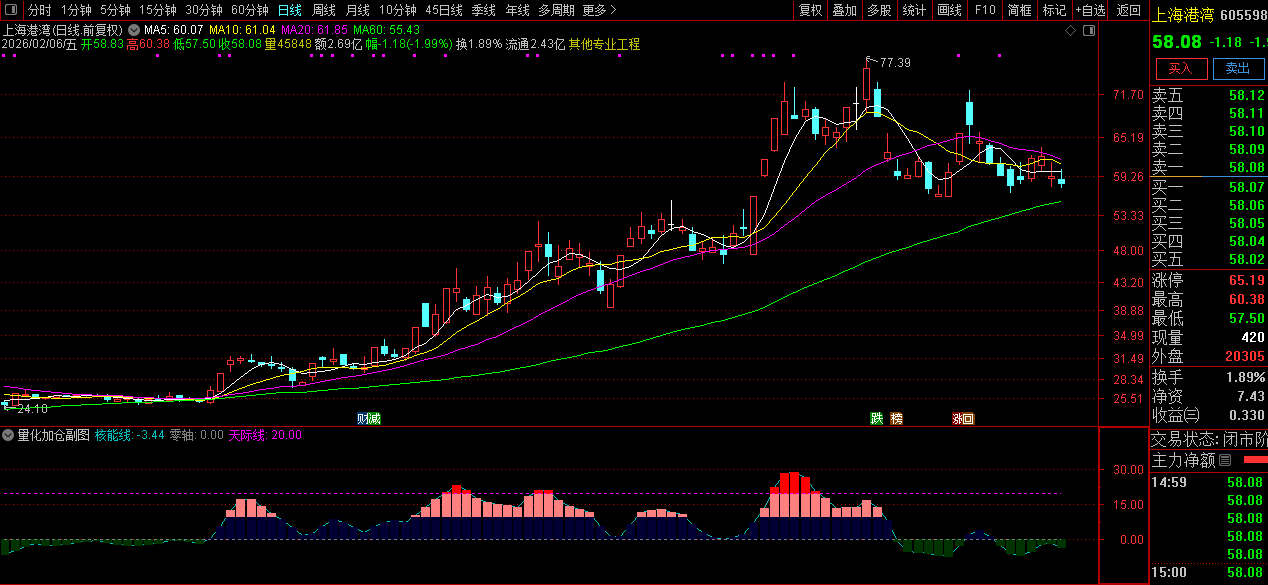
Task: Click the 卖五 price 58.12
Action: (1247, 95)
